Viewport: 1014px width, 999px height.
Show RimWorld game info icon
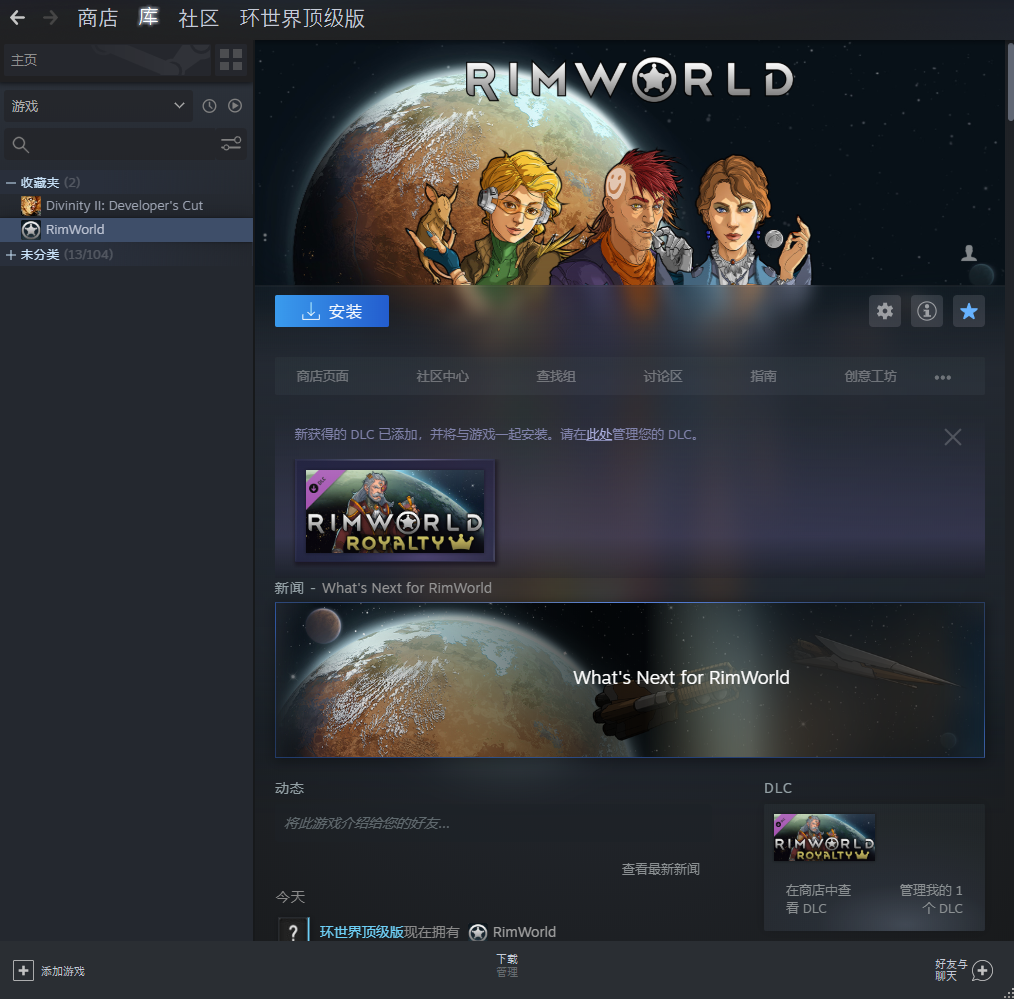click(927, 311)
